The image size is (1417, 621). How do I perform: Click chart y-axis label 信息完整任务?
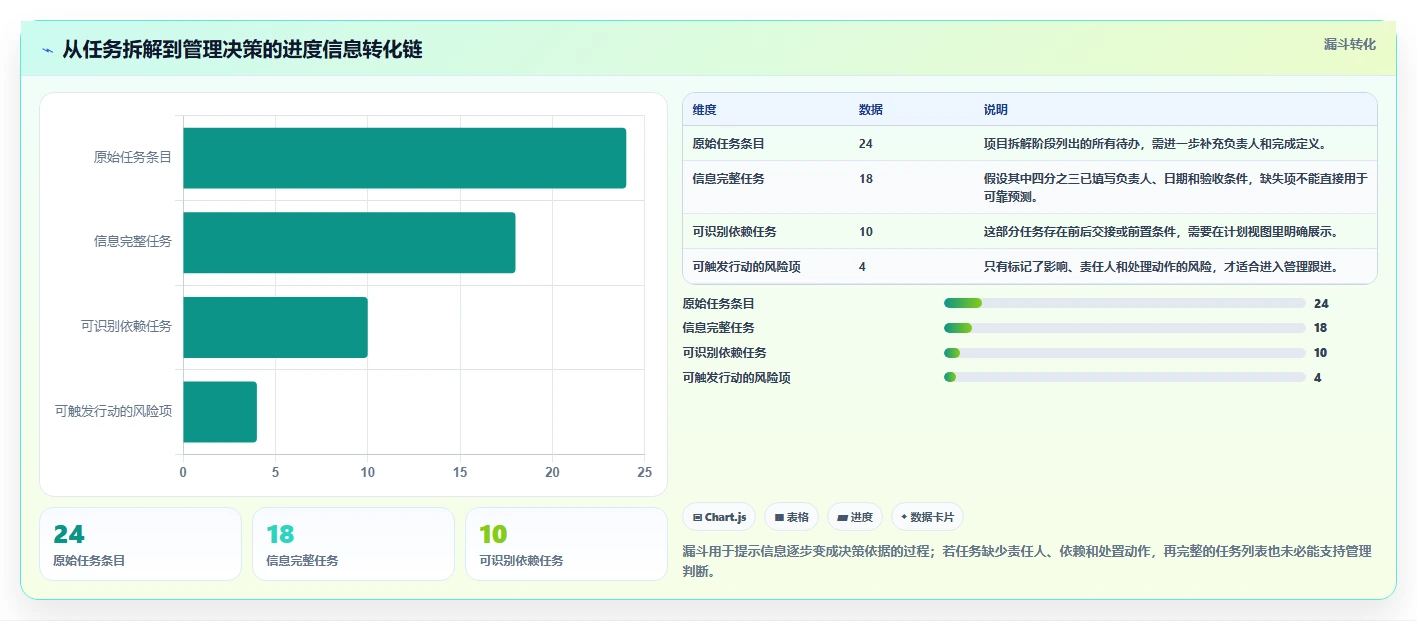pyautogui.click(x=133, y=241)
